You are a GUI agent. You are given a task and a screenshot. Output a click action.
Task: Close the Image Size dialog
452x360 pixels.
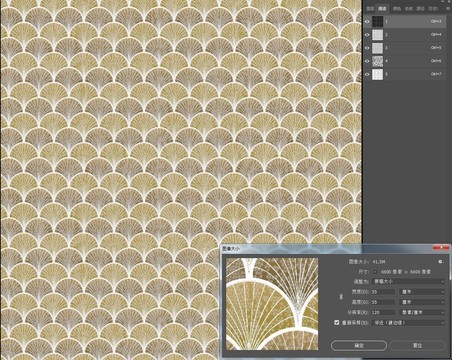click(441, 248)
